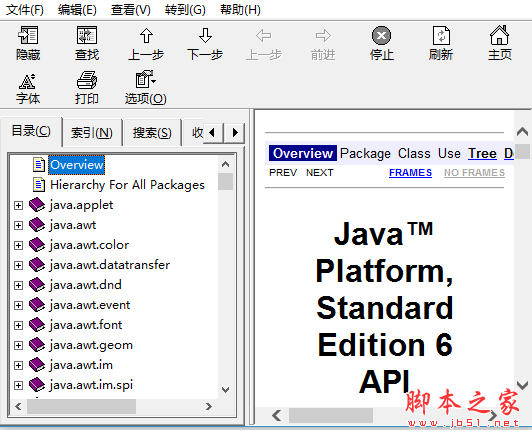Expand the java.applet tree node
The width and height of the screenshot is (532, 434).
pyautogui.click(x=18, y=205)
